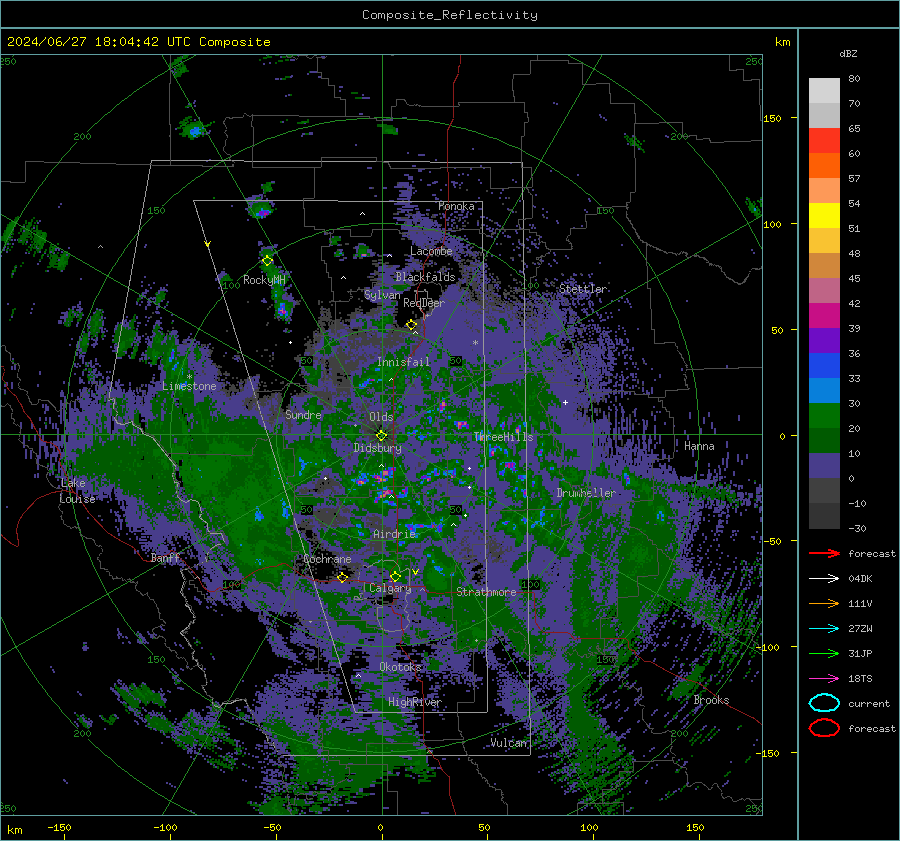Click the Hanna city label
Viewport: 900px width, 841px height.
point(699,446)
